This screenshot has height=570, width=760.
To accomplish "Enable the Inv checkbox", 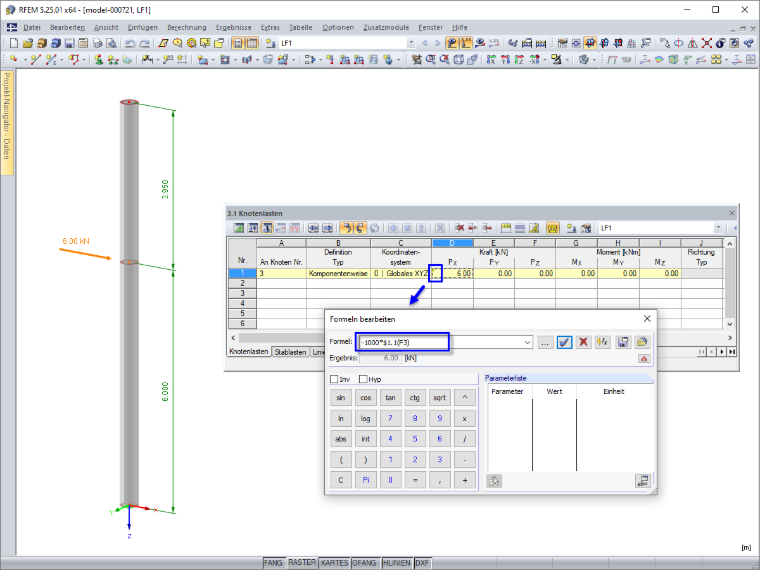I will click(x=334, y=379).
